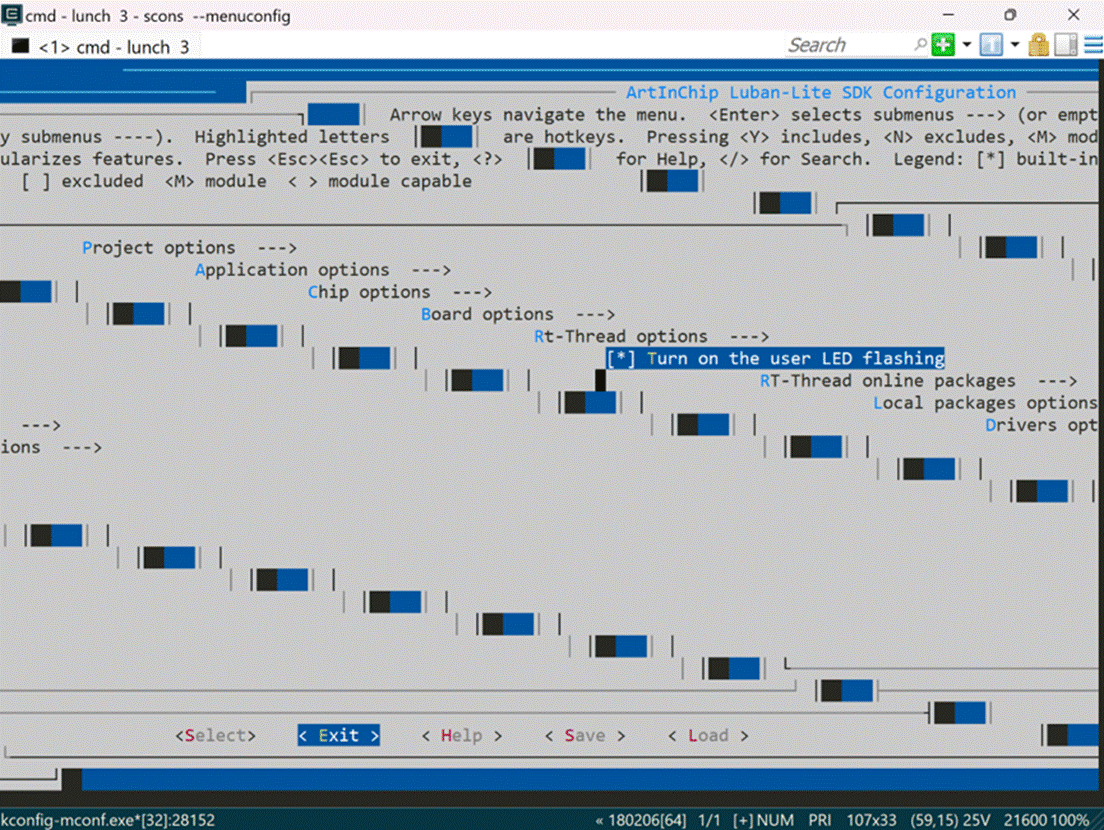
Task: Click the highlighted < Exit > button
Action: pos(339,736)
